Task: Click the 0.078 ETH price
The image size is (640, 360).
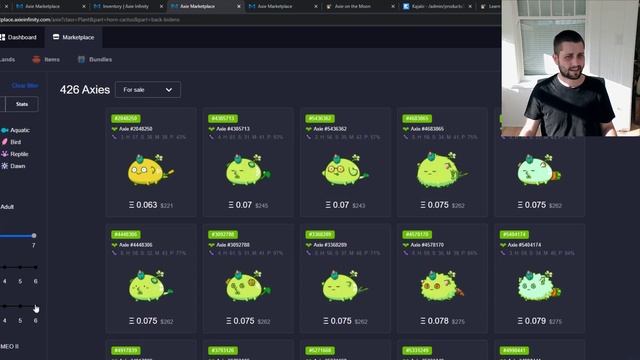Action: [435, 321]
